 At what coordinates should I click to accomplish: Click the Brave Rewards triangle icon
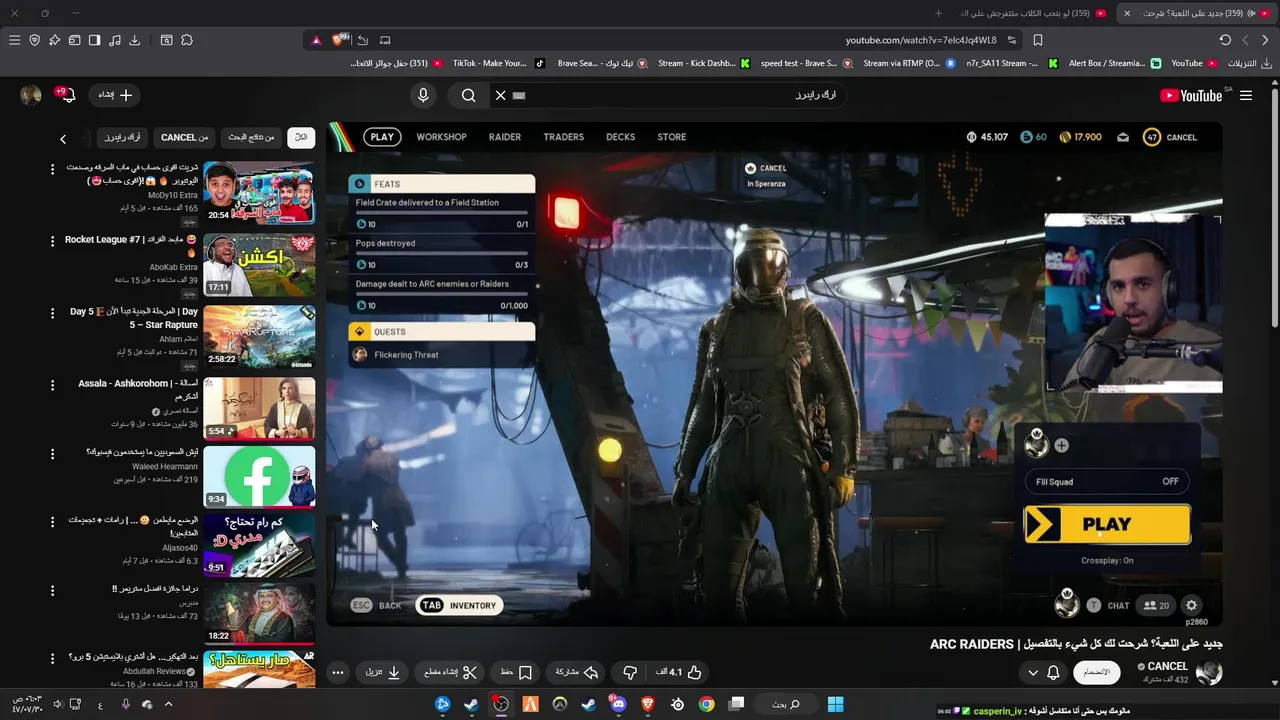pos(316,40)
